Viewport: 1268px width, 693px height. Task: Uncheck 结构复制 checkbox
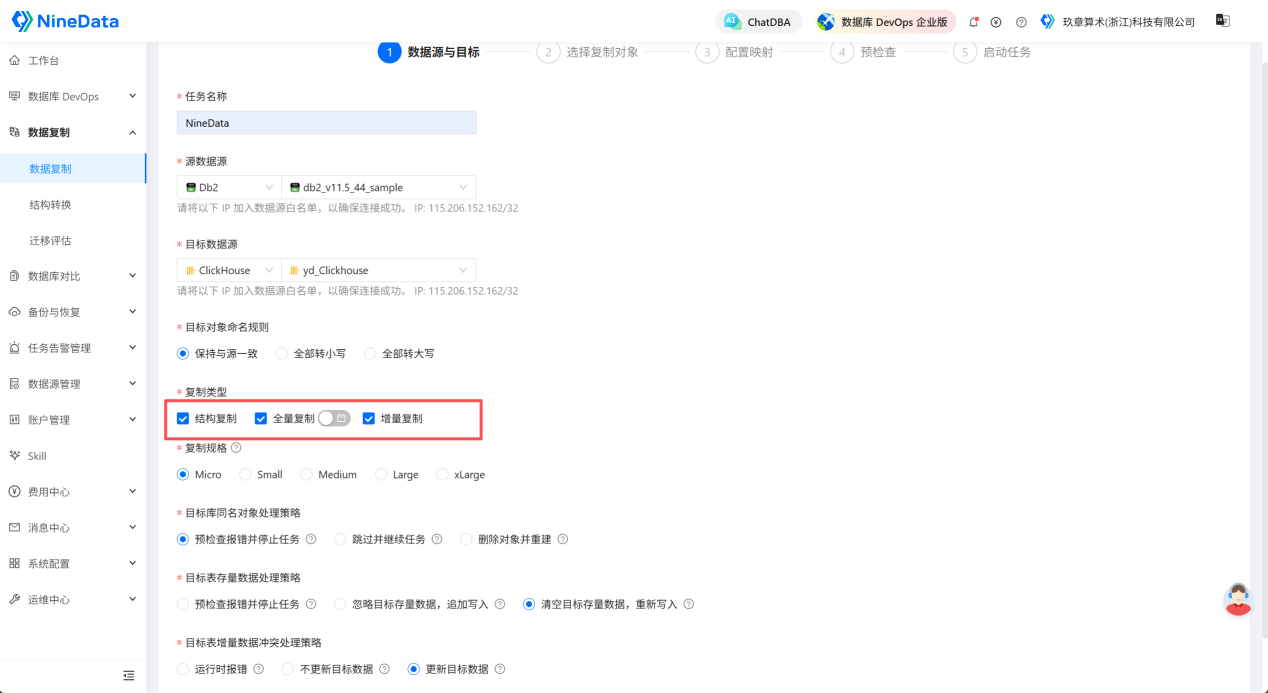pyautogui.click(x=183, y=419)
